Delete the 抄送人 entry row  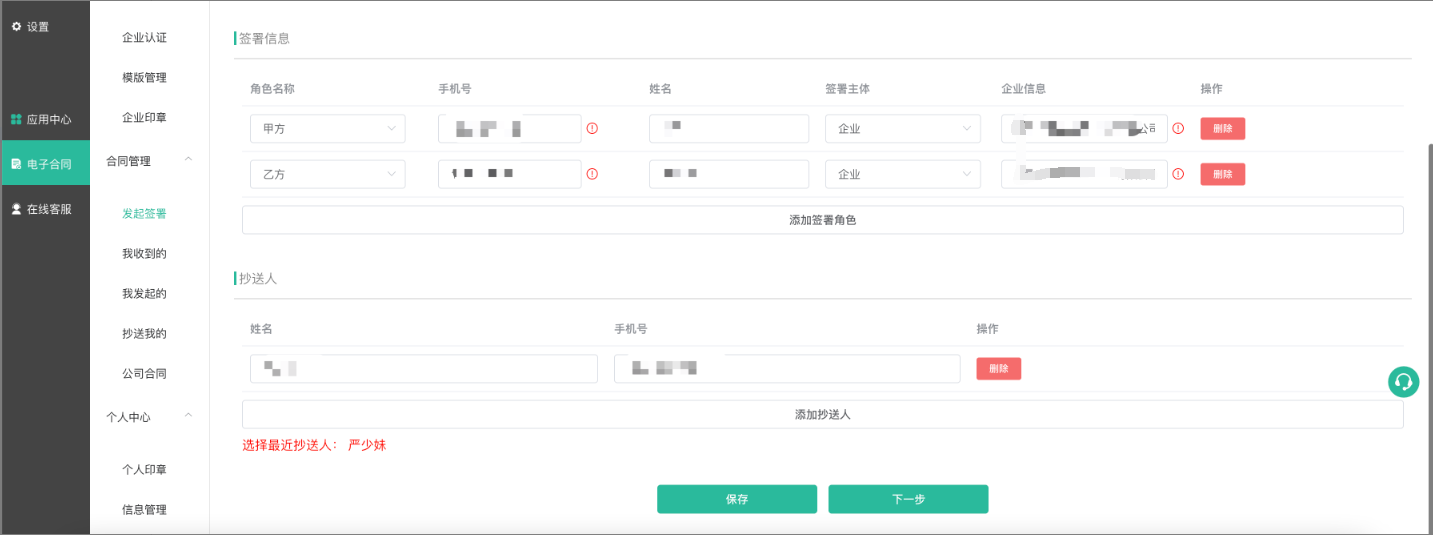[998, 369]
